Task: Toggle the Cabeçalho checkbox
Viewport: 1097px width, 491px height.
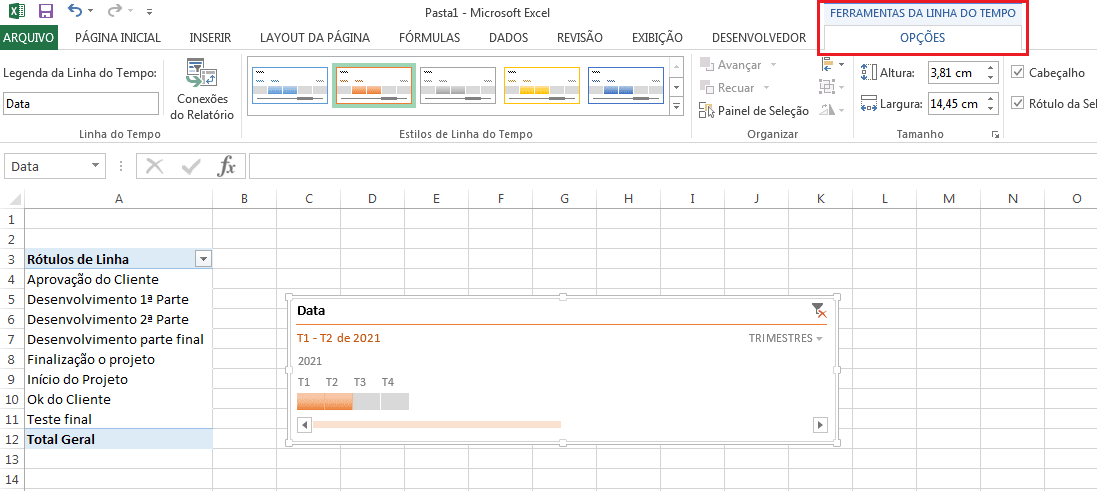Action: (1018, 72)
